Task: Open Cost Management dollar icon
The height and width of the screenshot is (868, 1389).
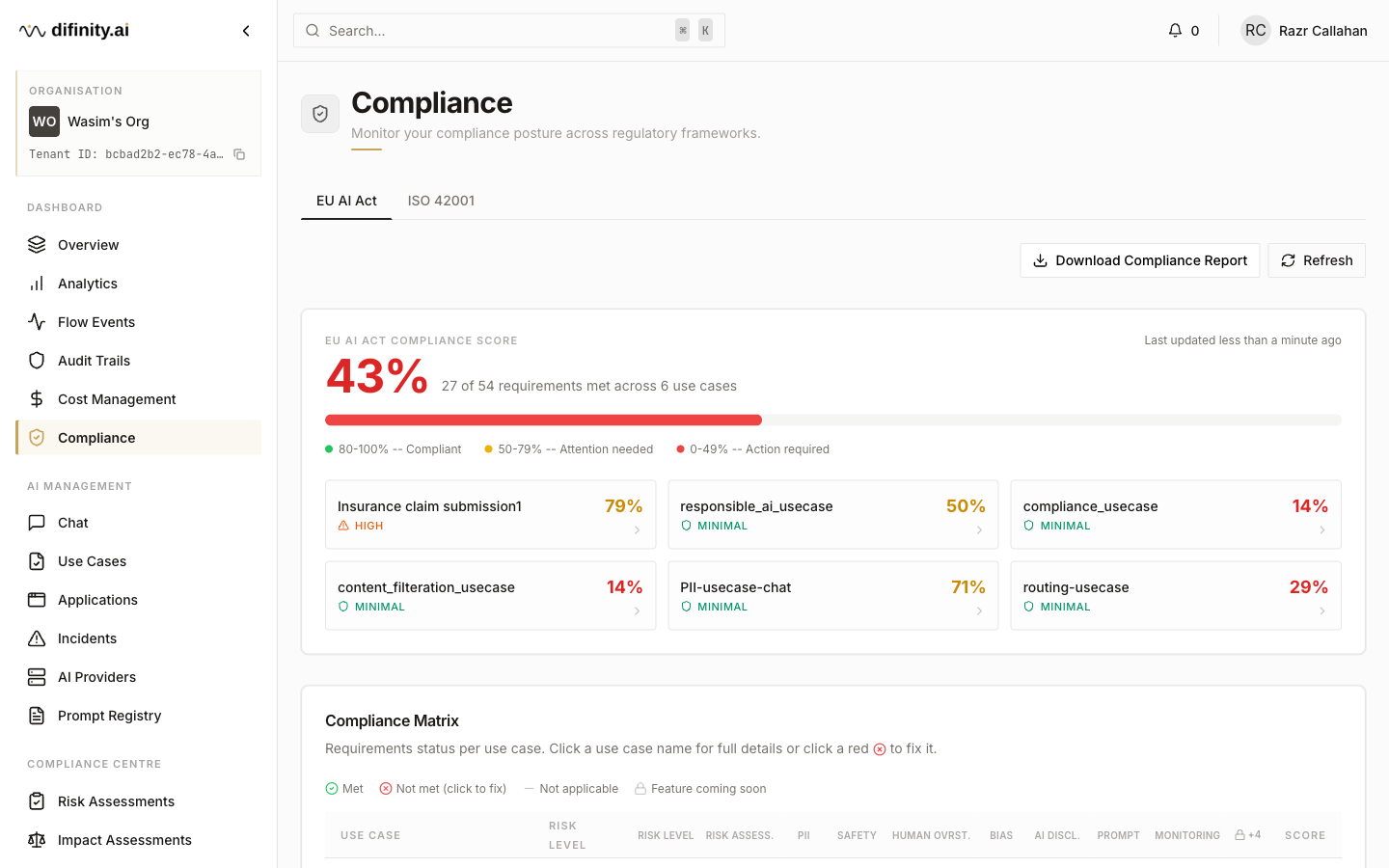Action: 37,399
